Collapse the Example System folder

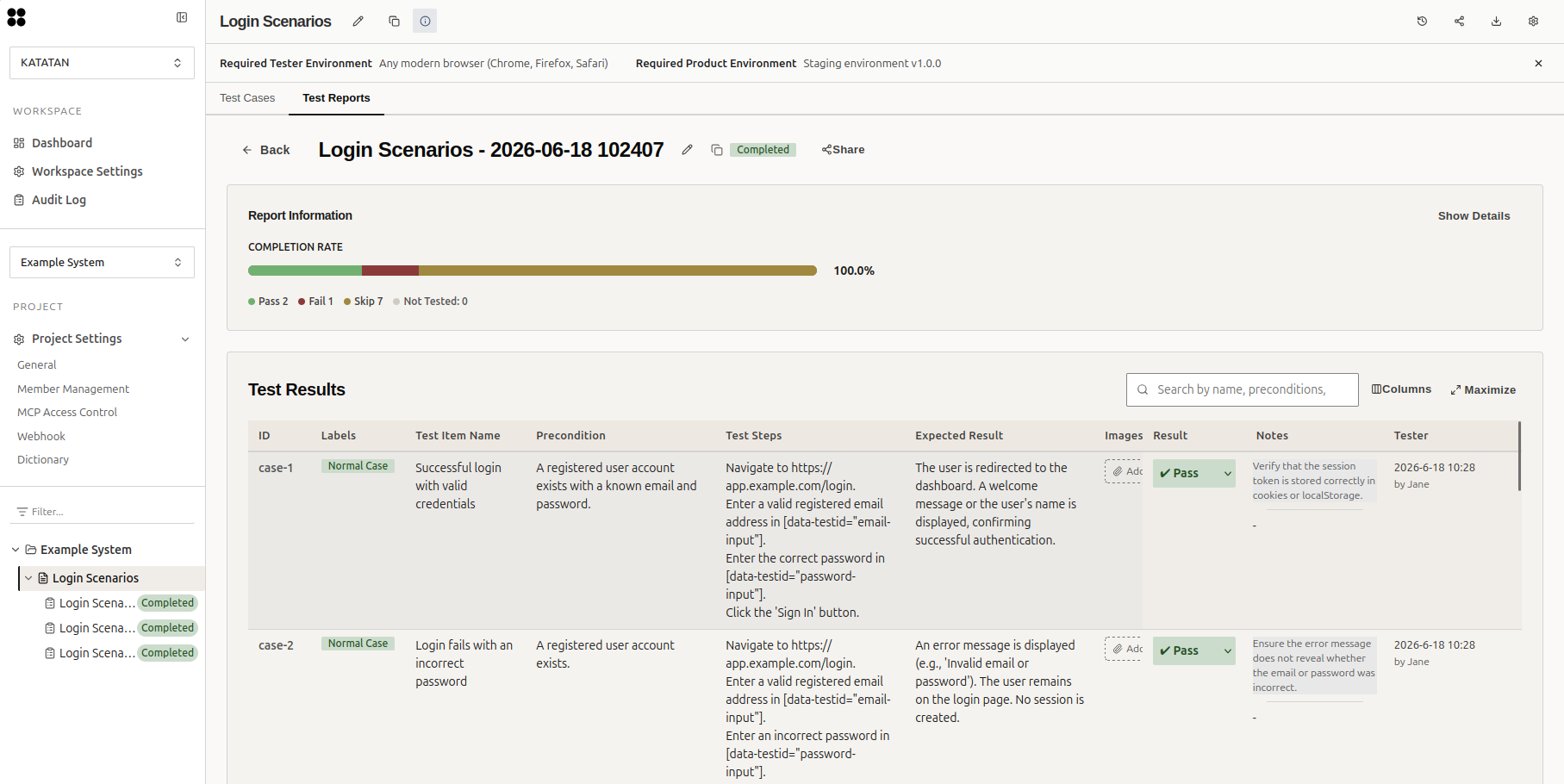coord(16,550)
